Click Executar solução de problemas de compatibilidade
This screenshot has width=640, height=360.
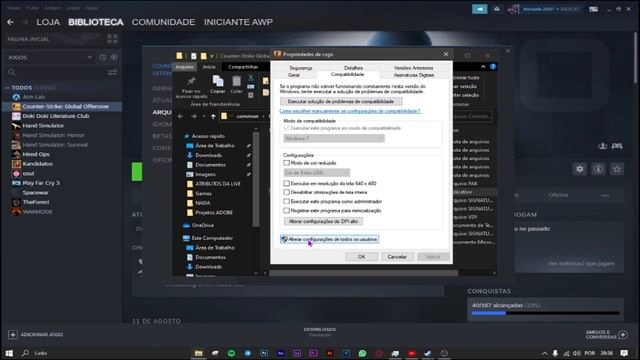[341, 101]
